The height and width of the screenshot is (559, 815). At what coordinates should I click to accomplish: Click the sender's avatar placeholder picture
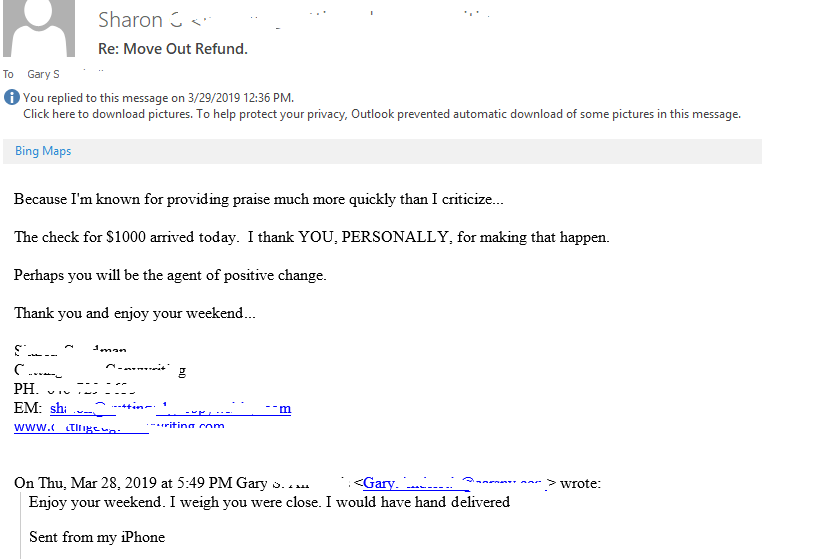click(40, 26)
